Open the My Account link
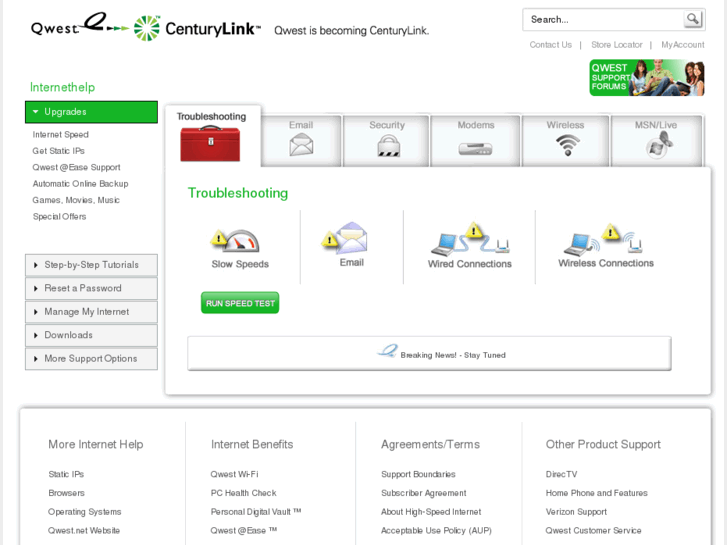Screen dimensions: 727x545 [x=682, y=45]
